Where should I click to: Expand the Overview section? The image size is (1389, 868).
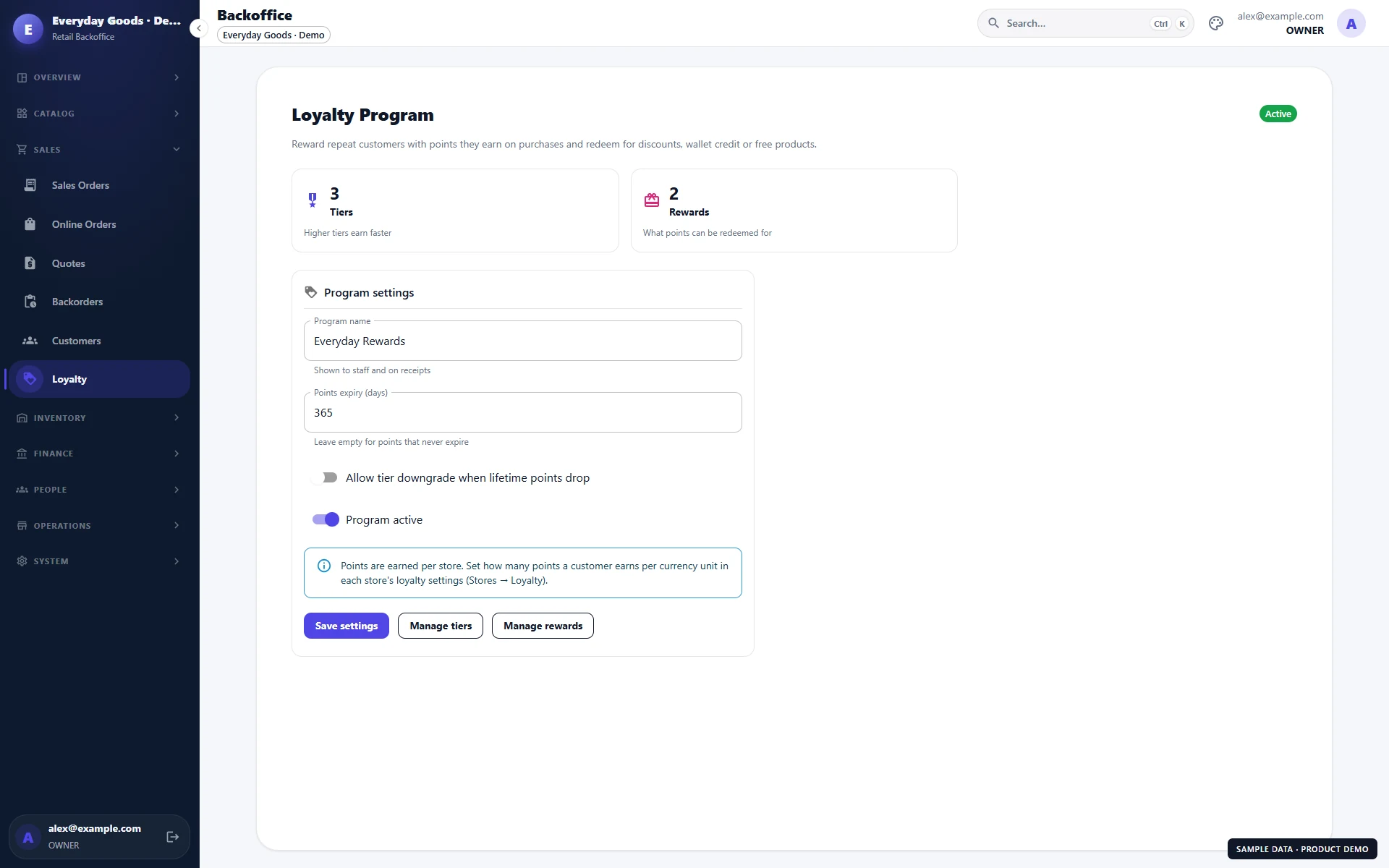click(x=99, y=77)
